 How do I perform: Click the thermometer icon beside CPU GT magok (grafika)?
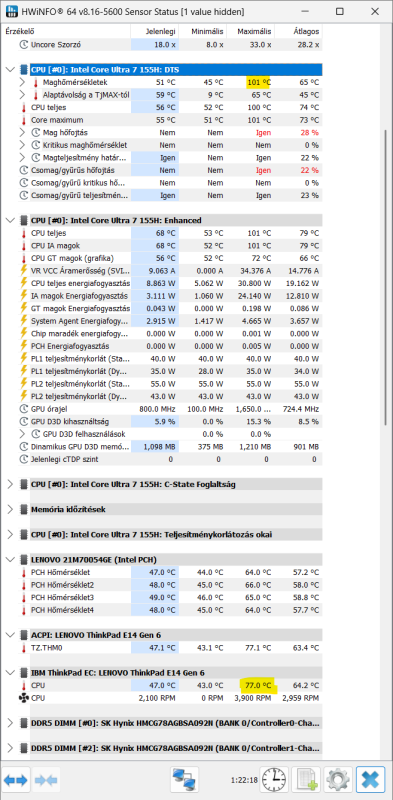[x=23, y=258]
